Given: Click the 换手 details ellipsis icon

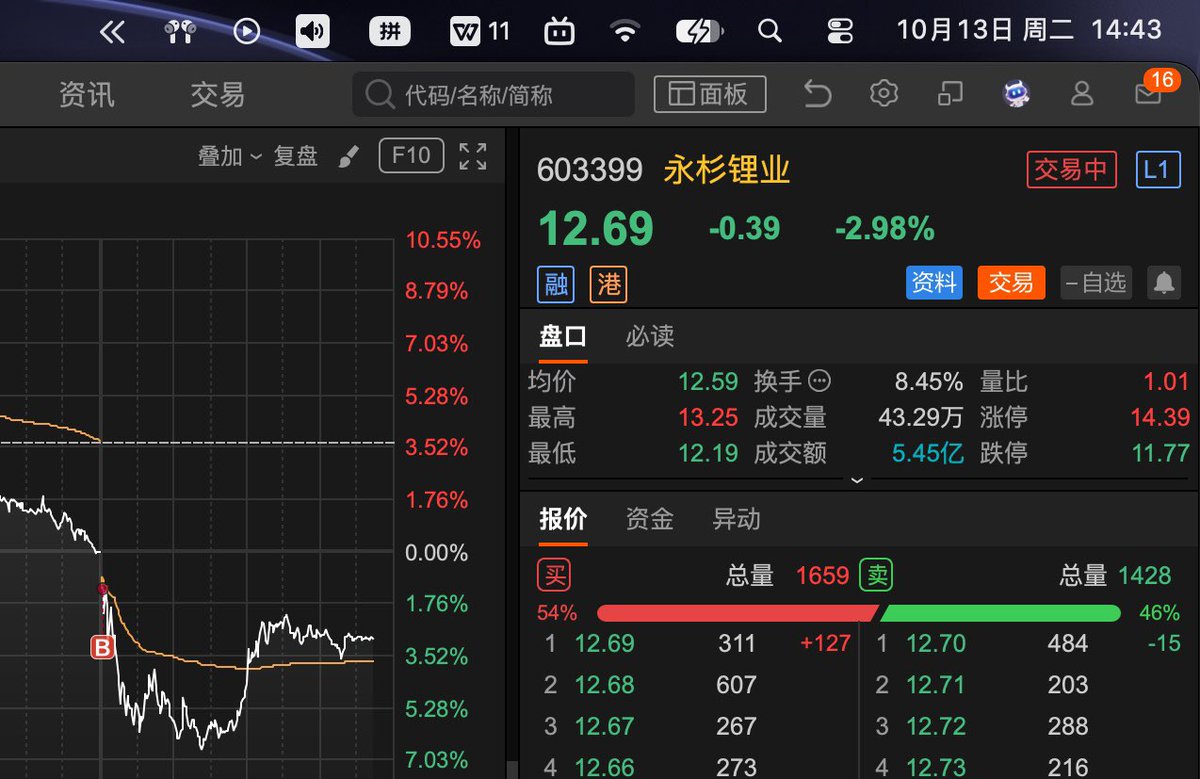Looking at the screenshot, I should tap(820, 381).
